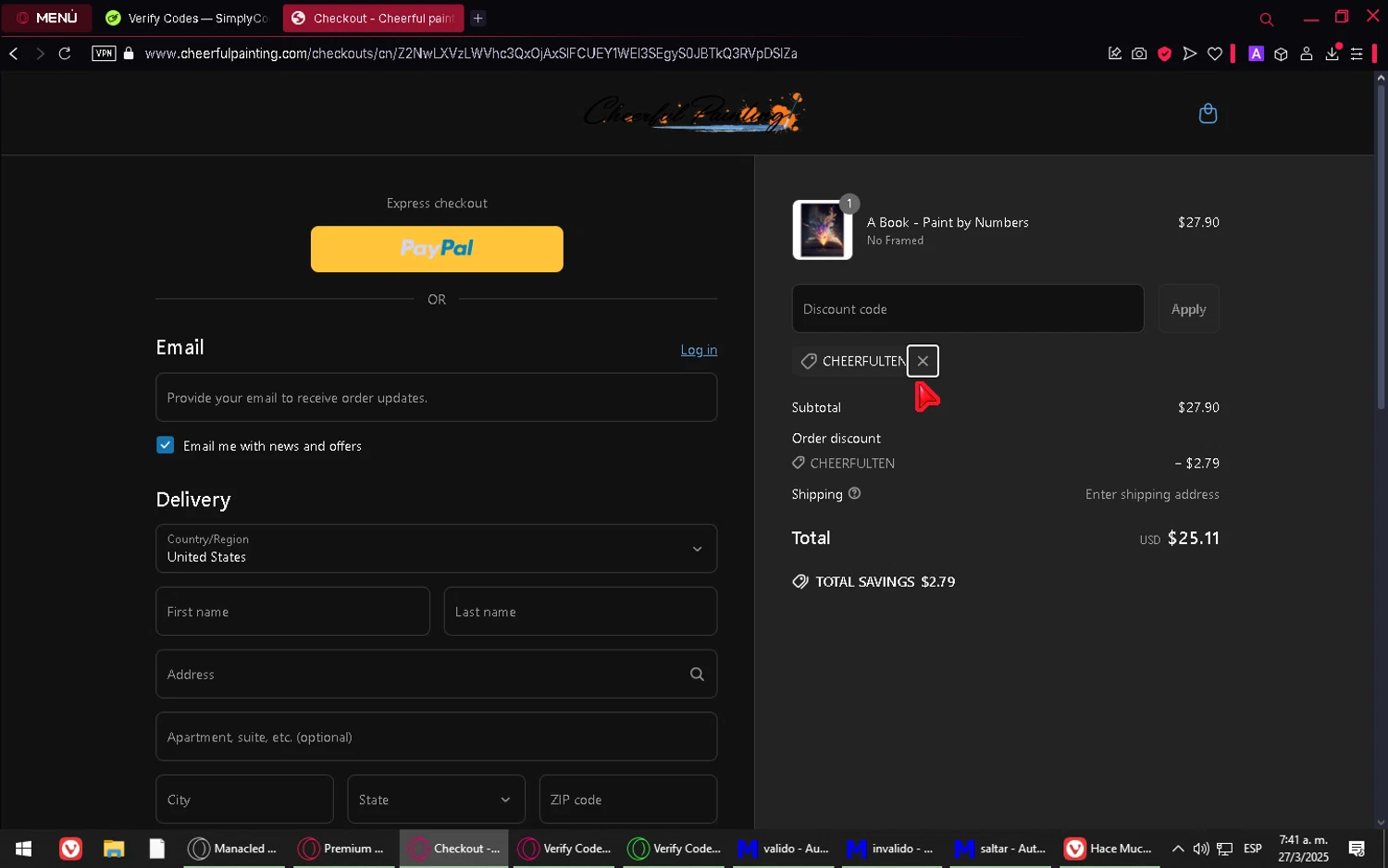This screenshot has height=868, width=1388.
Task: Click the Apply discount button
Action: [x=1188, y=308]
